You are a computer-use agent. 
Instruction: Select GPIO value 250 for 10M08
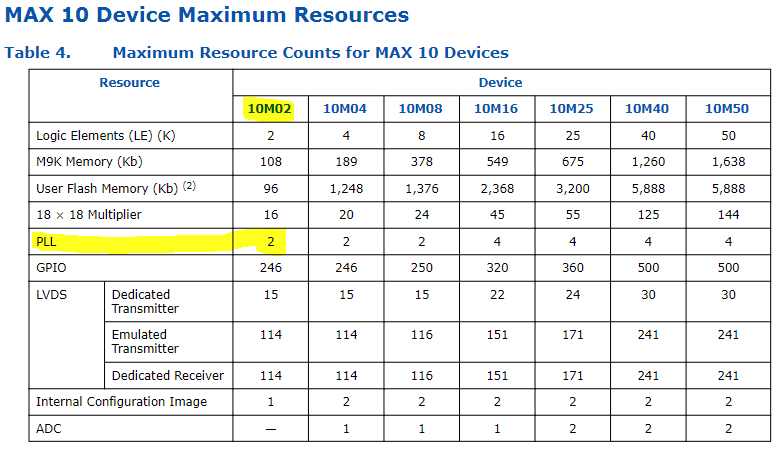422,268
